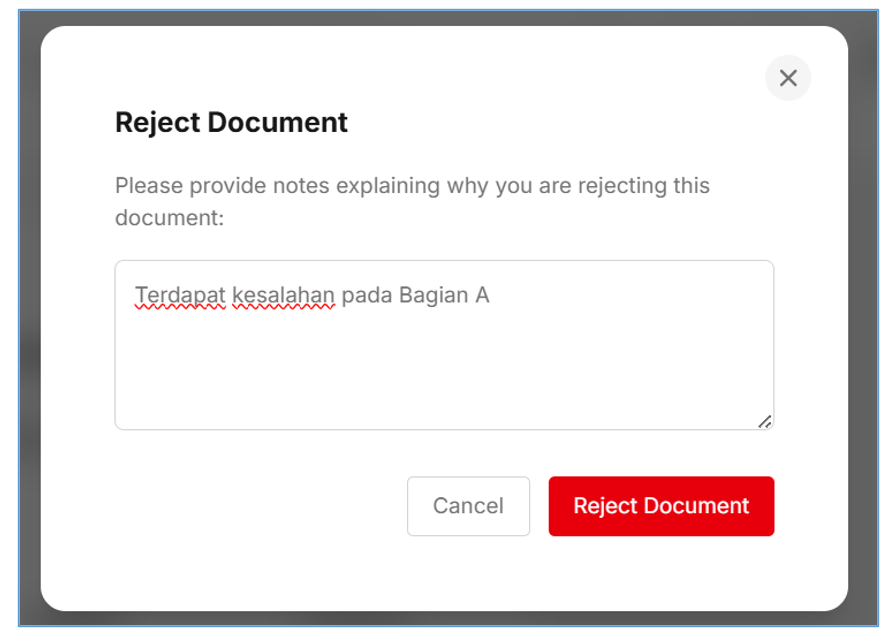Click the word "Bagian" in the notes
The height and width of the screenshot is (631, 889).
427,295
